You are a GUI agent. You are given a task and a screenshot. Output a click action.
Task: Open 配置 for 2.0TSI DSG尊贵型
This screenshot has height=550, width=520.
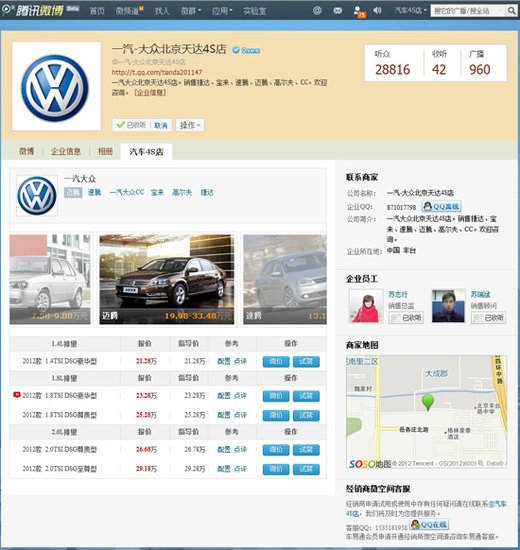pyautogui.click(x=224, y=449)
